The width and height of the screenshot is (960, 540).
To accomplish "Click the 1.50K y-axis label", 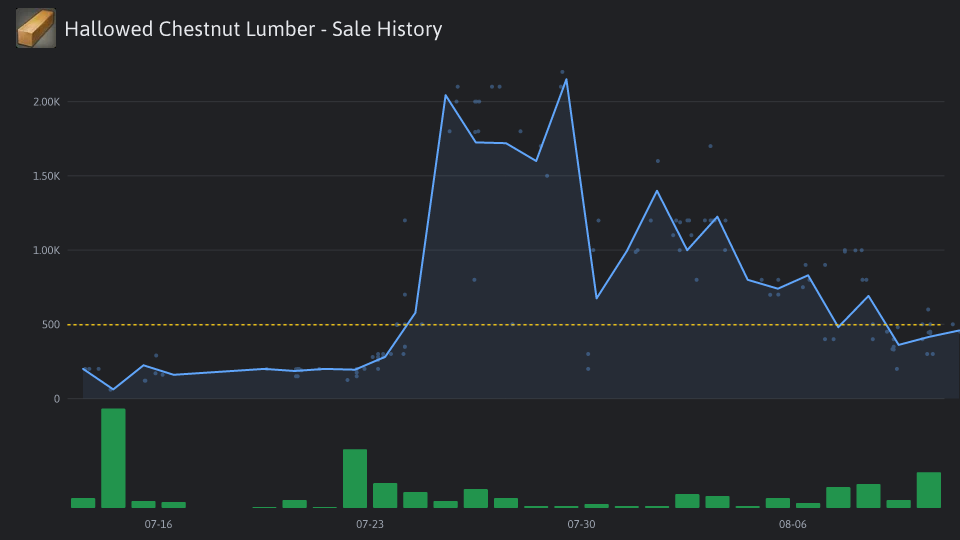I will 47,176.
